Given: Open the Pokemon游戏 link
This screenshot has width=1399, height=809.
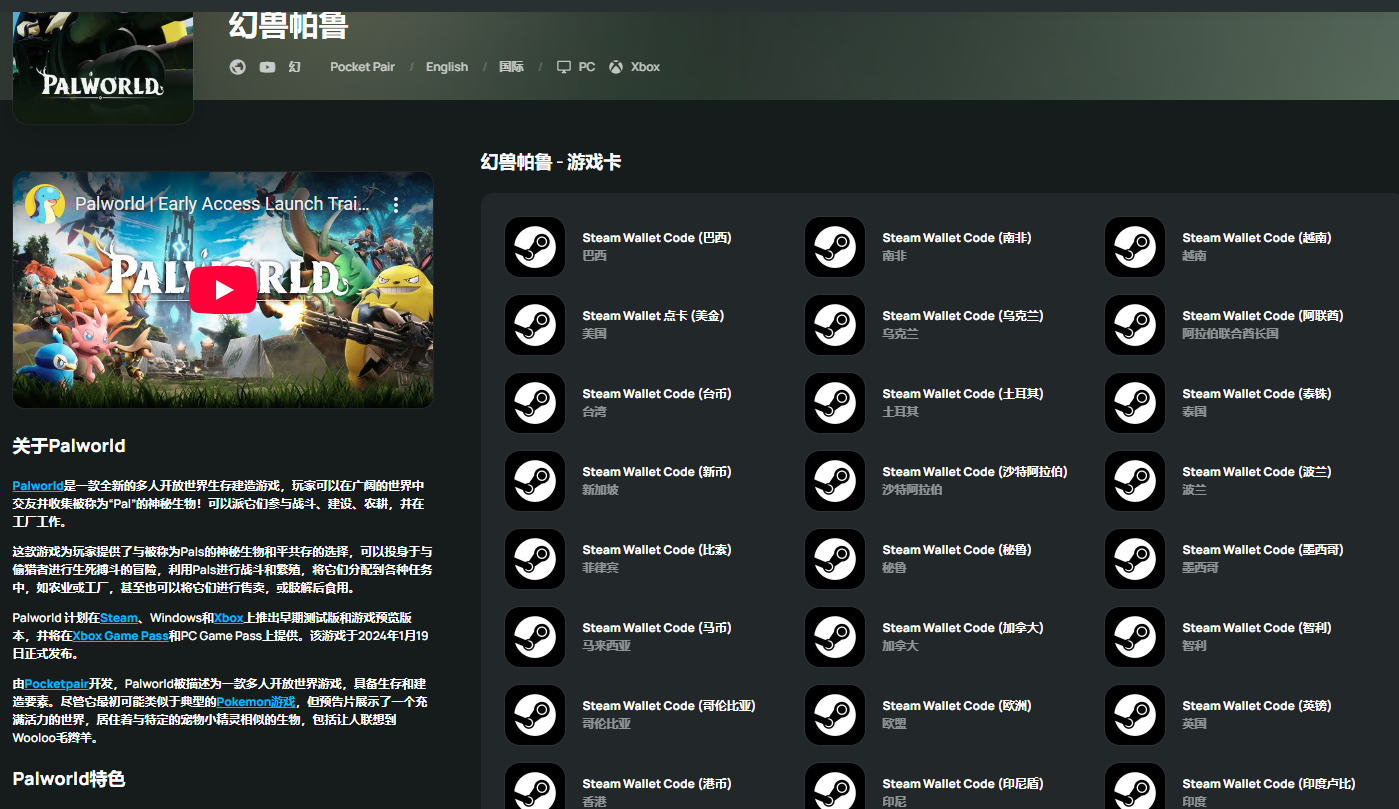Looking at the screenshot, I should point(256,702).
